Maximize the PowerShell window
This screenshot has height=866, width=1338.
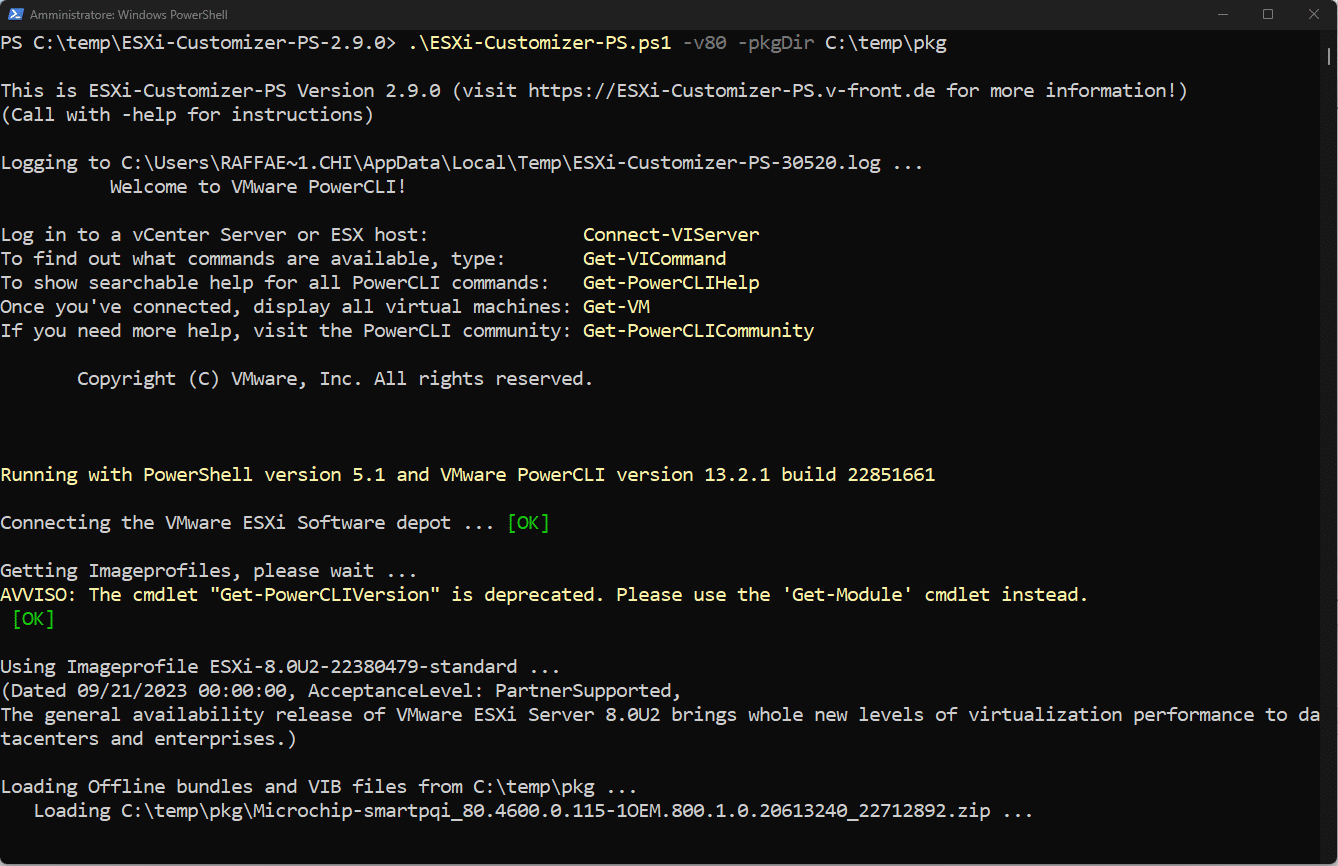point(1268,15)
